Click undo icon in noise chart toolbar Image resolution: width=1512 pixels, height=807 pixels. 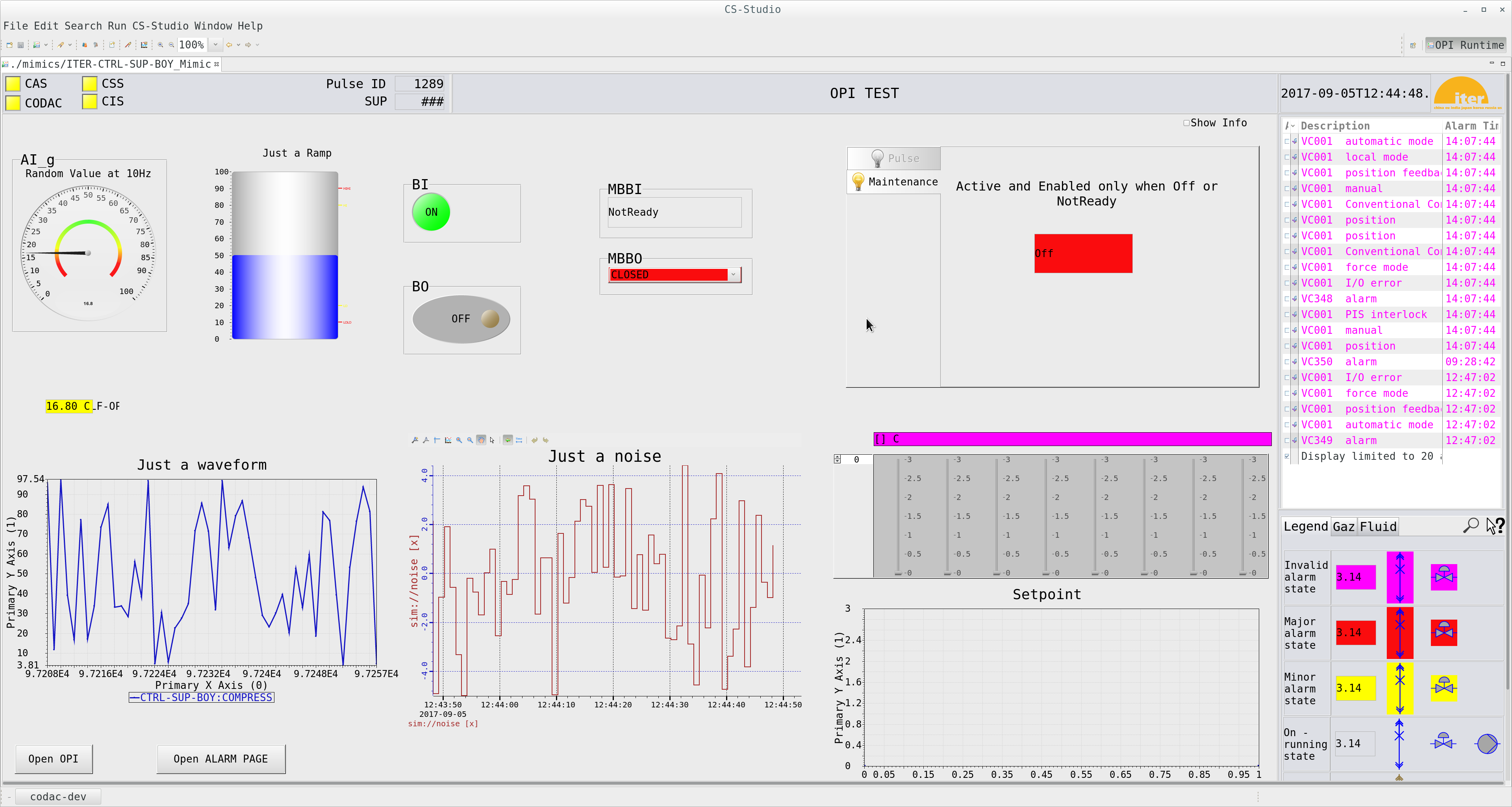[535, 440]
